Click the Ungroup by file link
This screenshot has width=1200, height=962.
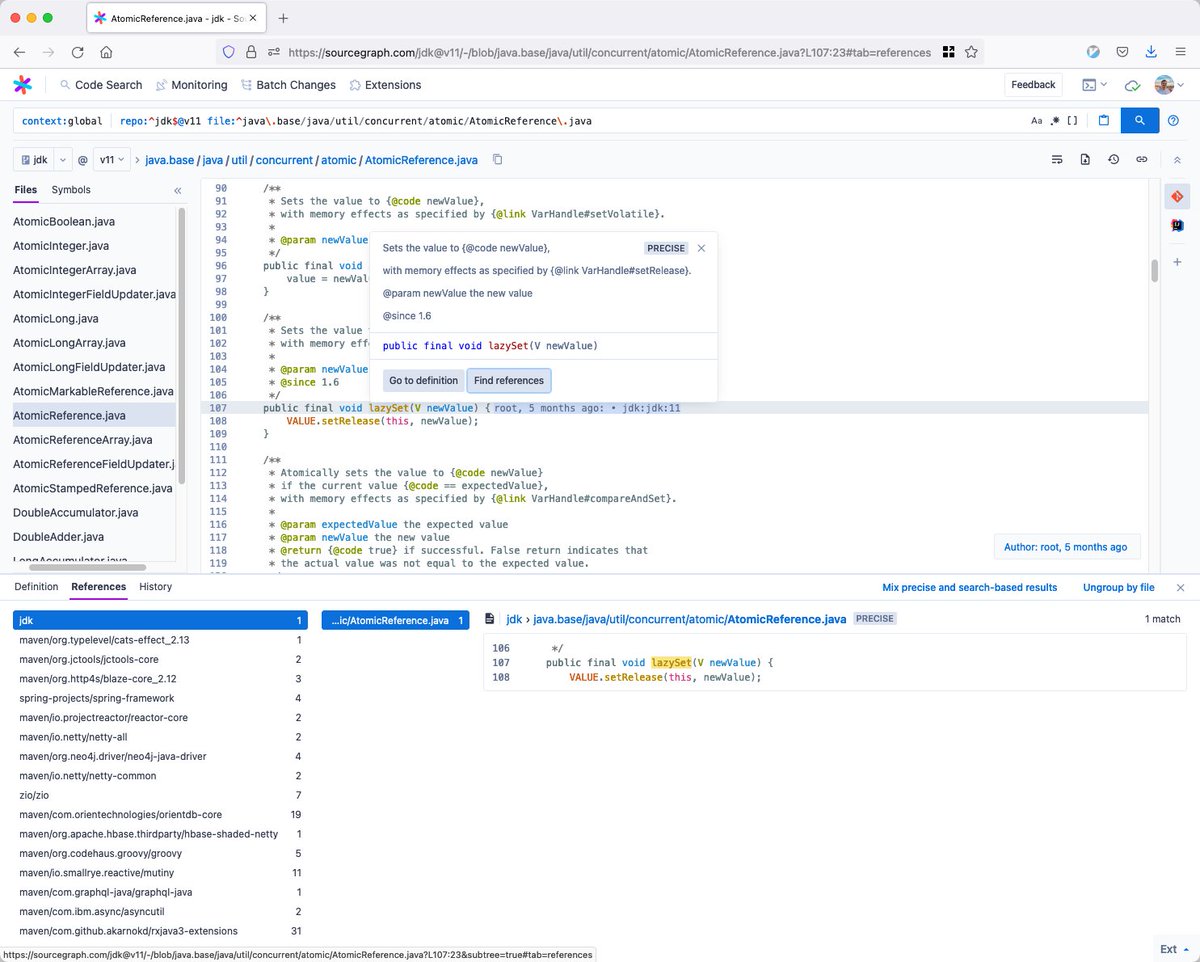tap(1117, 587)
